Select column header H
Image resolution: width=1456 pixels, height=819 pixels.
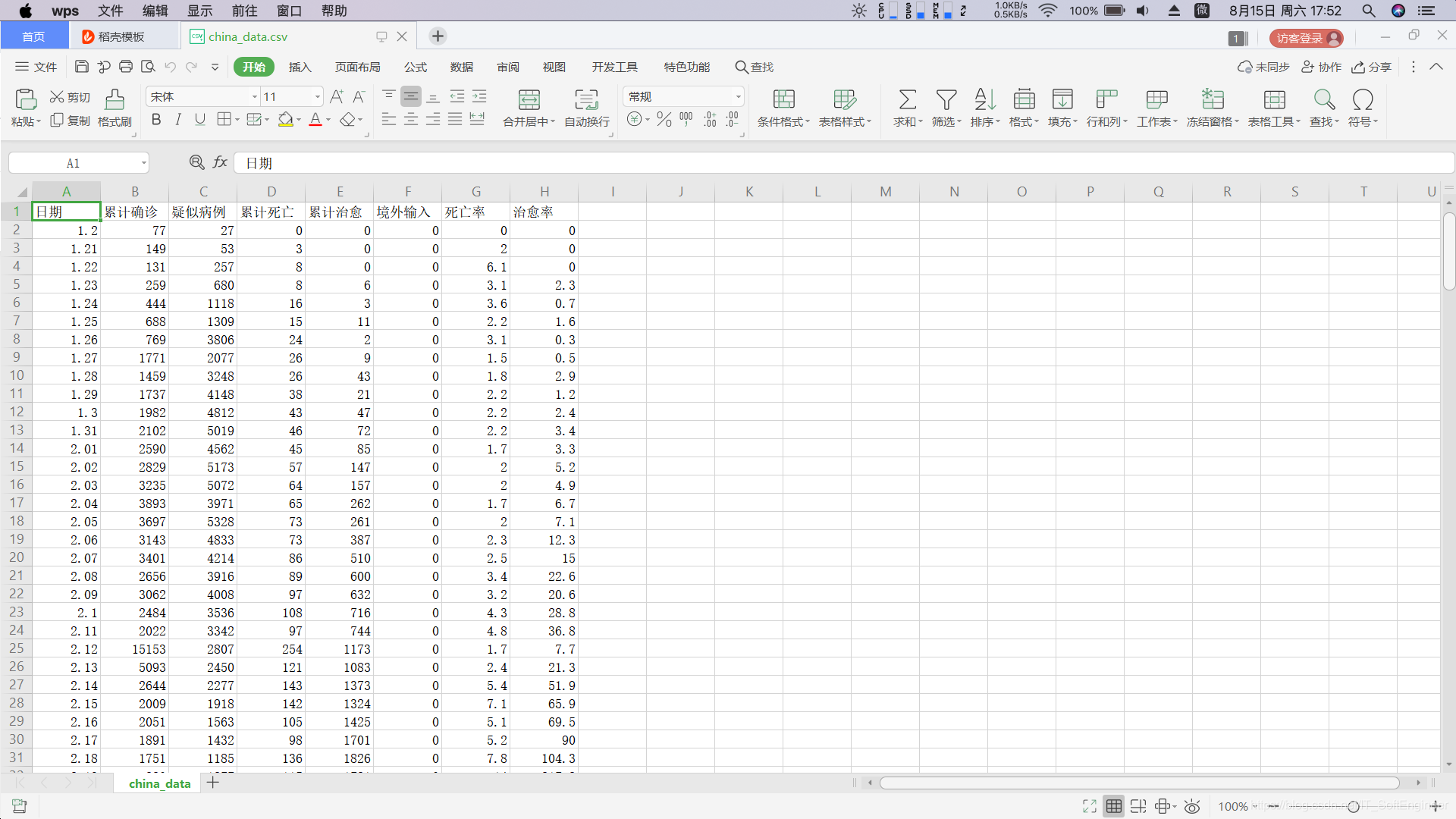[544, 192]
